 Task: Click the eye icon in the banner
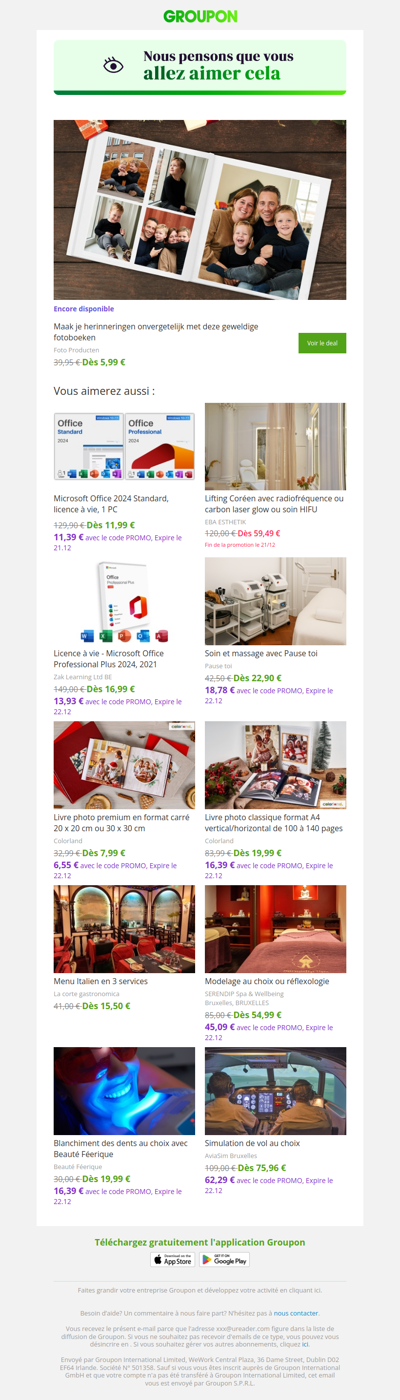coord(114,66)
